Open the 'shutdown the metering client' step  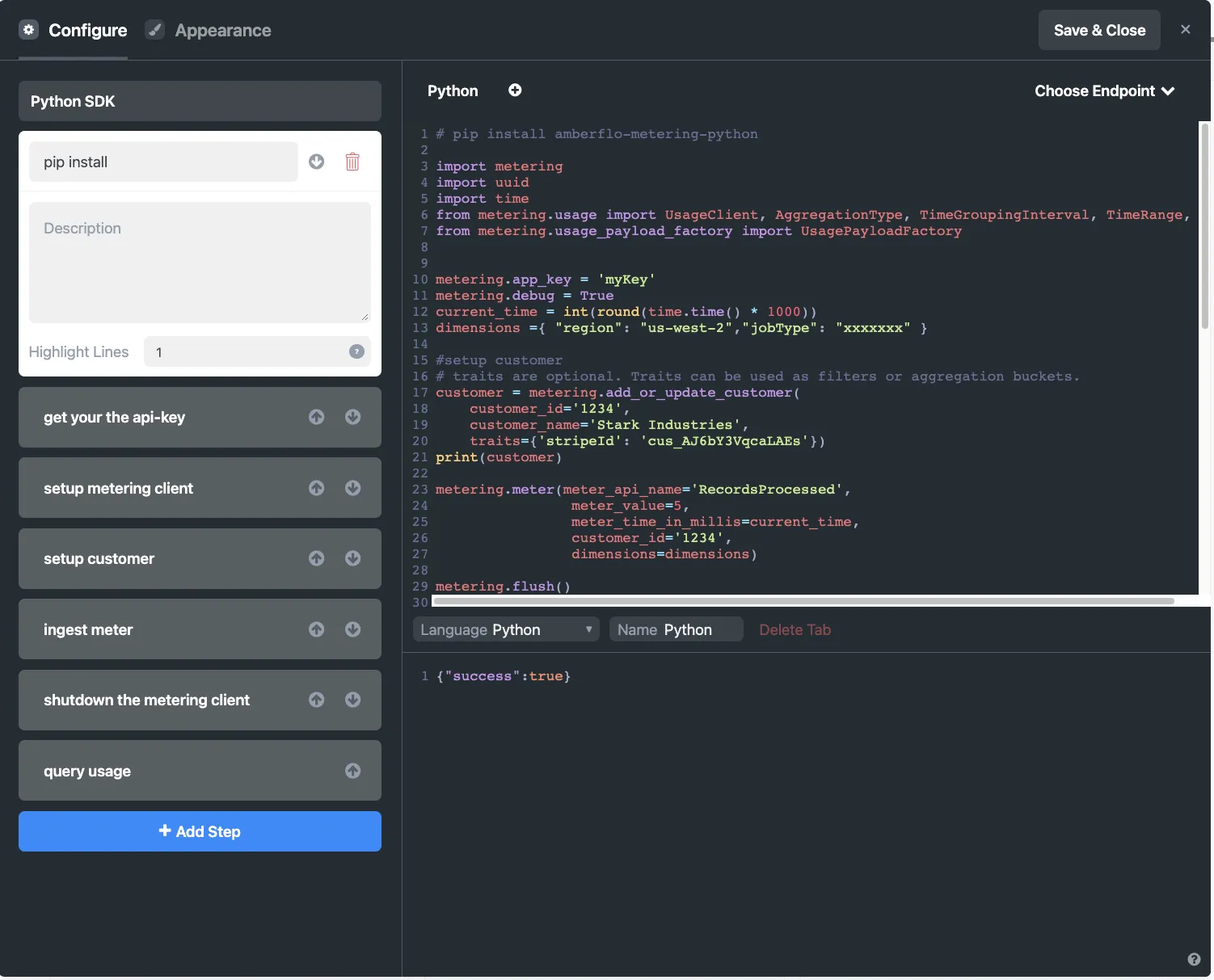point(200,700)
